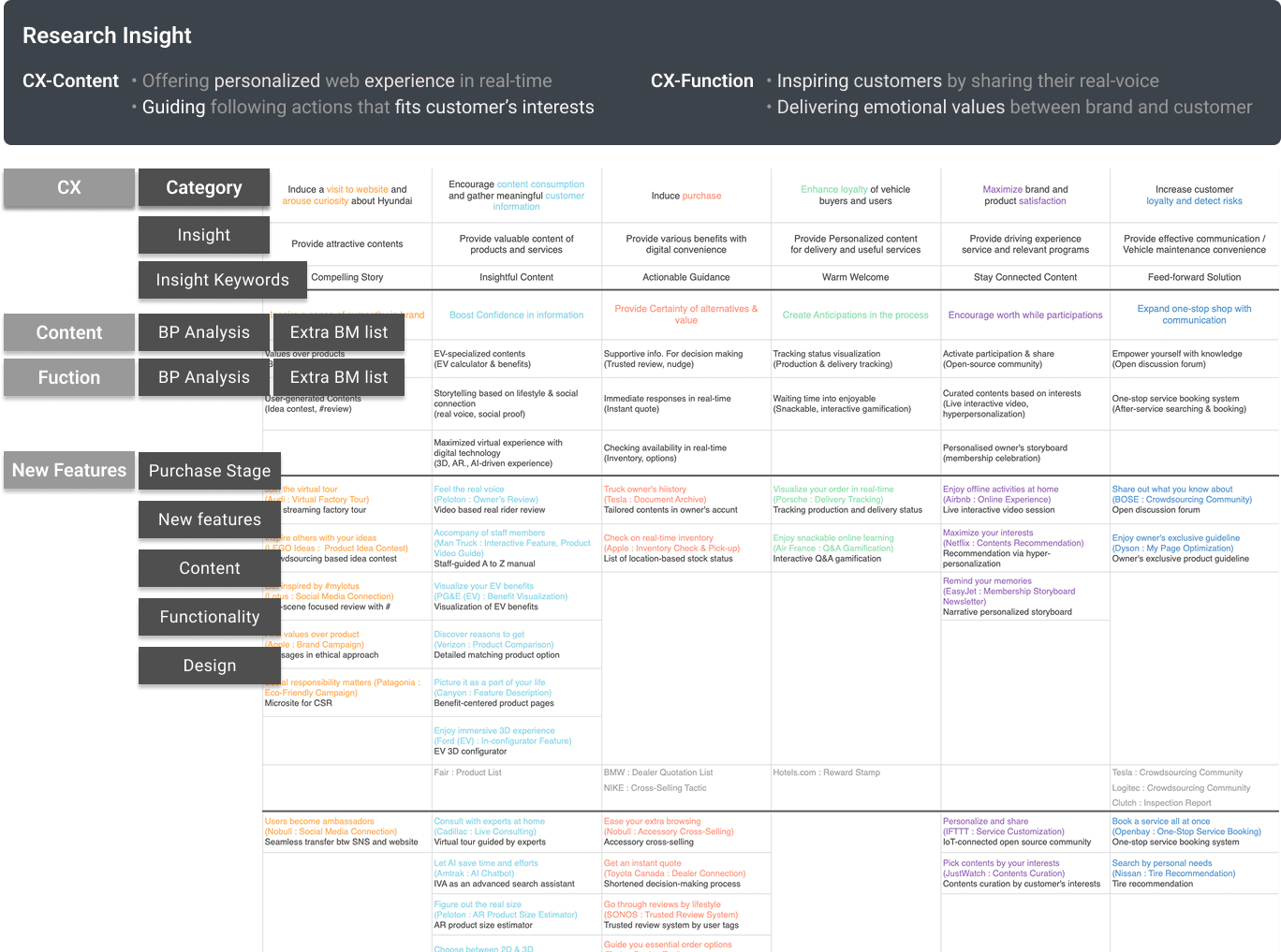Click the BMW : Dealer Quotation List entry
1281x952 pixels.
[657, 773]
